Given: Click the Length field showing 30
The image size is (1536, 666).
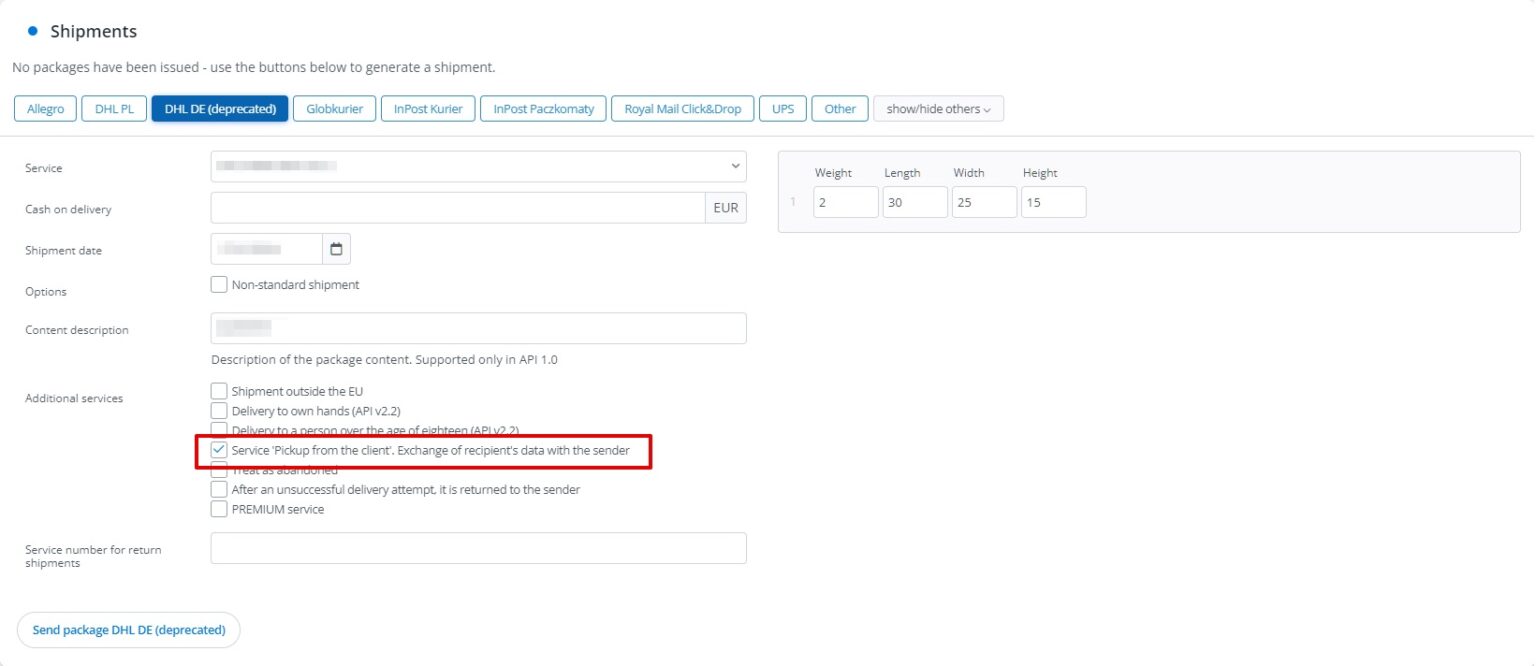Looking at the screenshot, I should (915, 202).
